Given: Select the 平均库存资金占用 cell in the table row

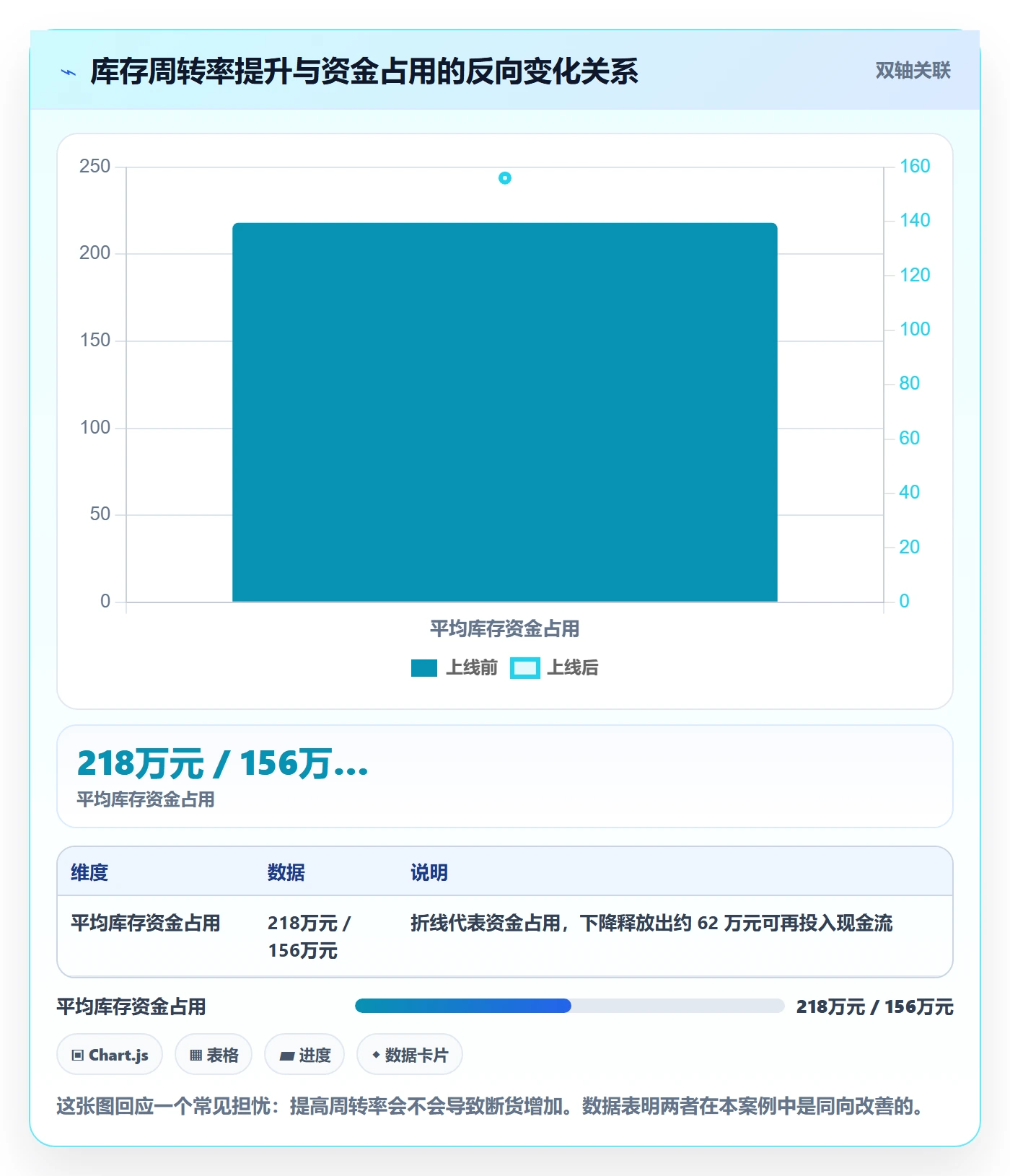Looking at the screenshot, I should click(x=146, y=923).
